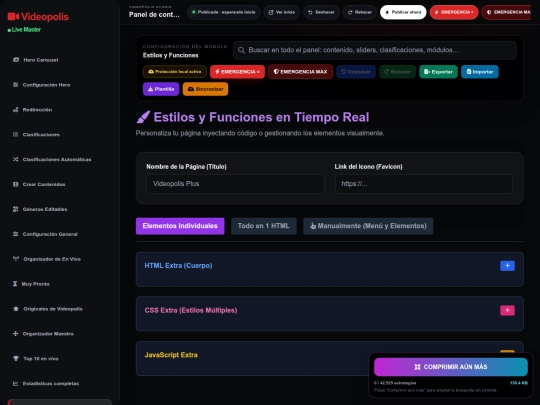Expand HTML Extra (Cuerpo) with the blue plus

click(x=507, y=266)
